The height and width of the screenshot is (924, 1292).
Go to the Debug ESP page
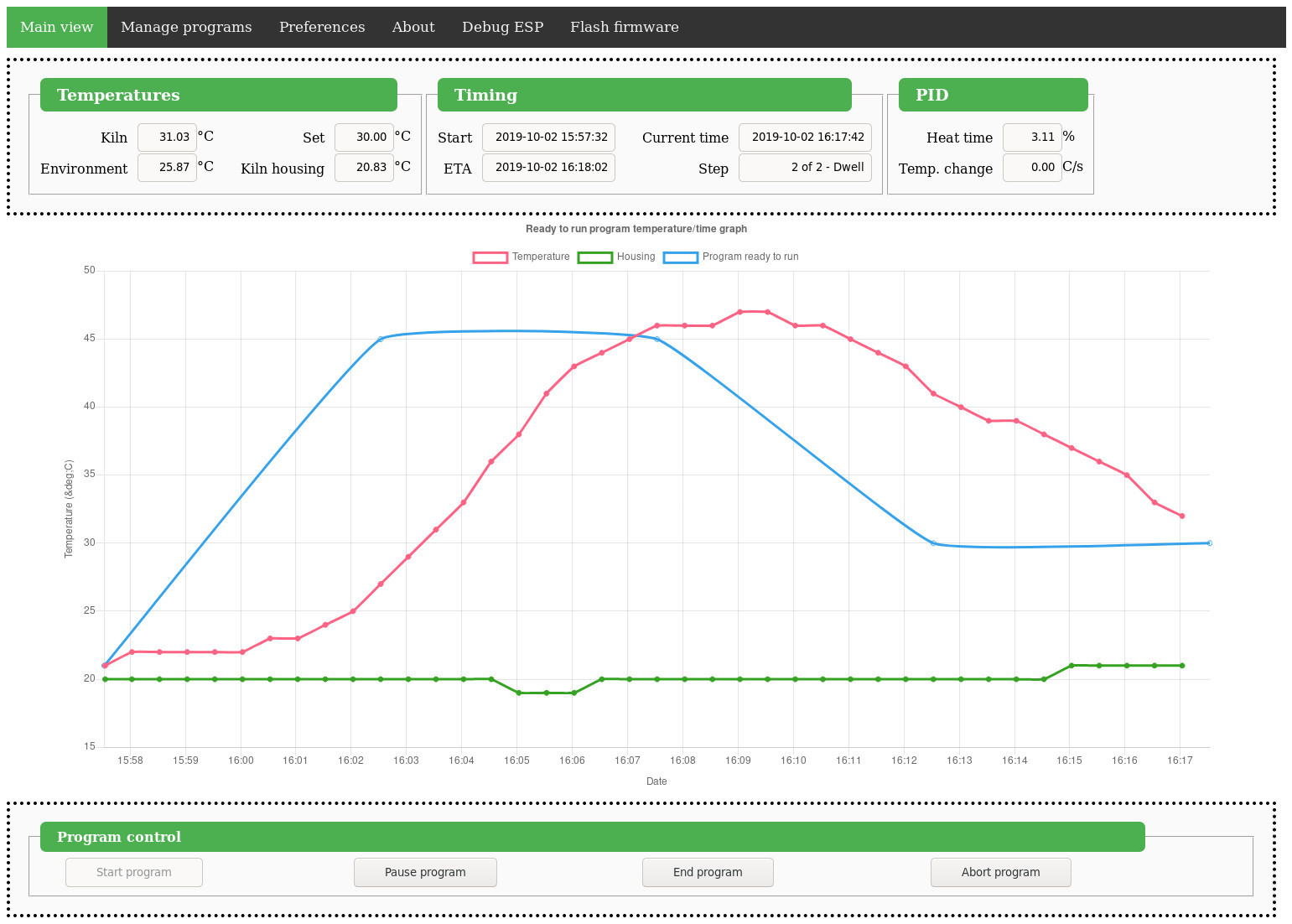pyautogui.click(x=502, y=26)
